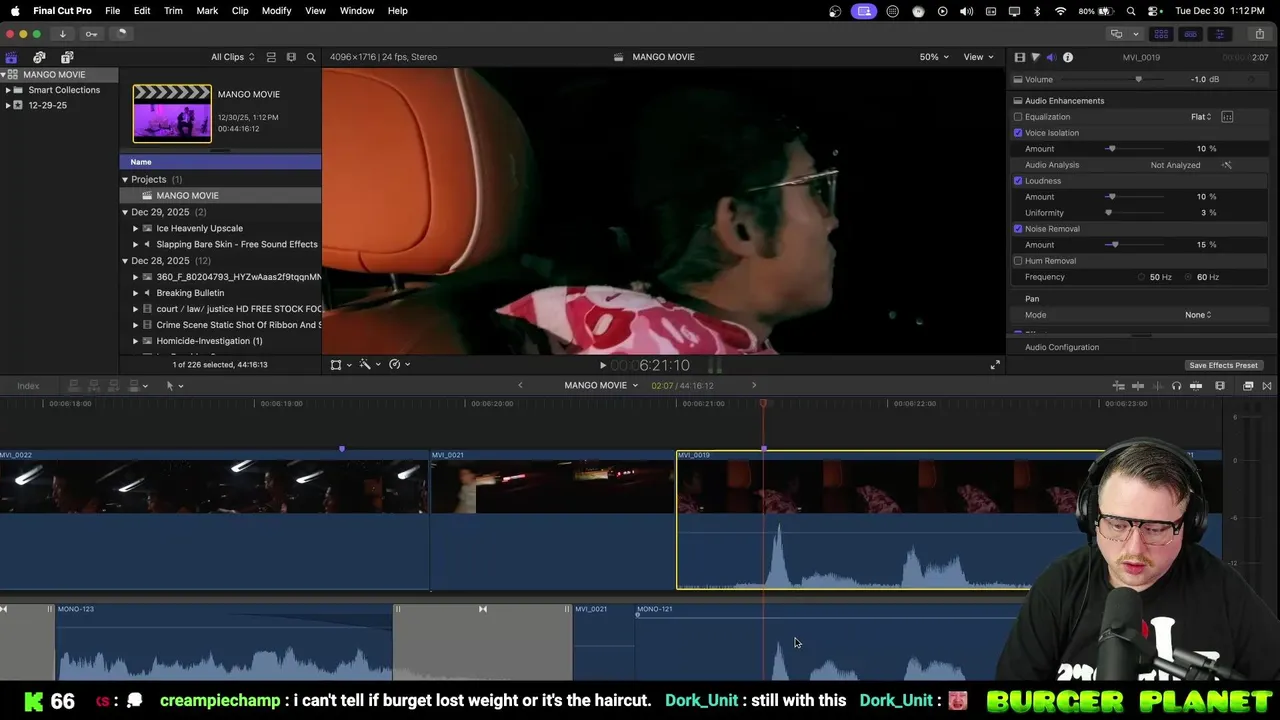Viewport: 1280px width, 720px height.
Task: Show the Color inspector tab icon
Action: tap(1035, 57)
